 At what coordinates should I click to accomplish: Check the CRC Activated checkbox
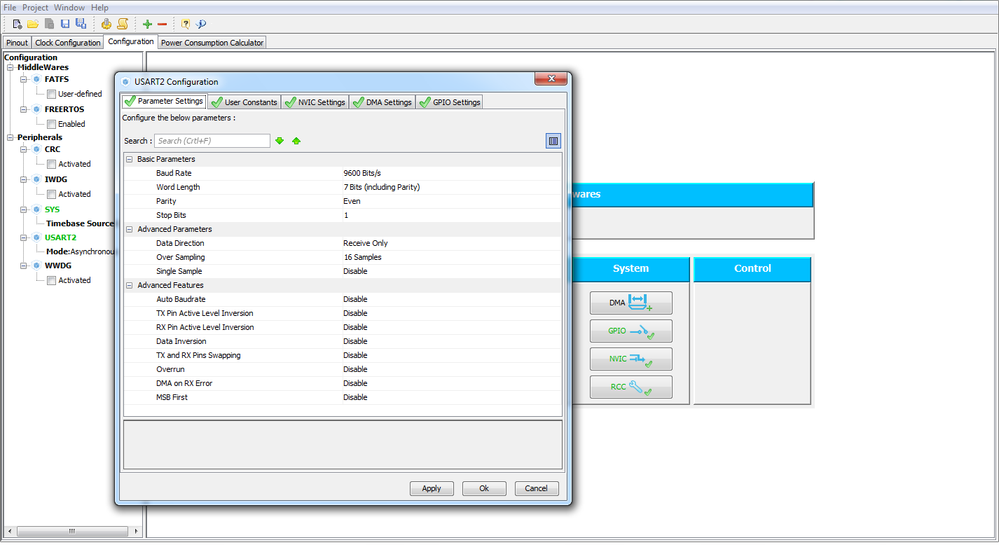pos(52,164)
